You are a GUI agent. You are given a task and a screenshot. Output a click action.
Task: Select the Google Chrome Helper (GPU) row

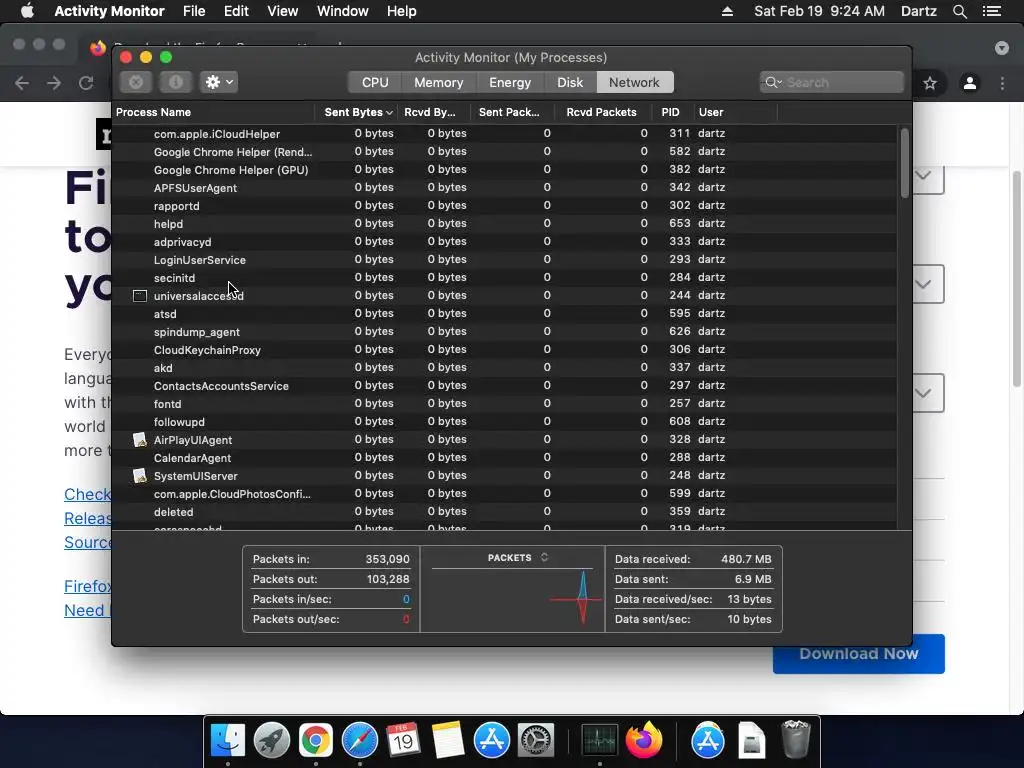point(504,169)
